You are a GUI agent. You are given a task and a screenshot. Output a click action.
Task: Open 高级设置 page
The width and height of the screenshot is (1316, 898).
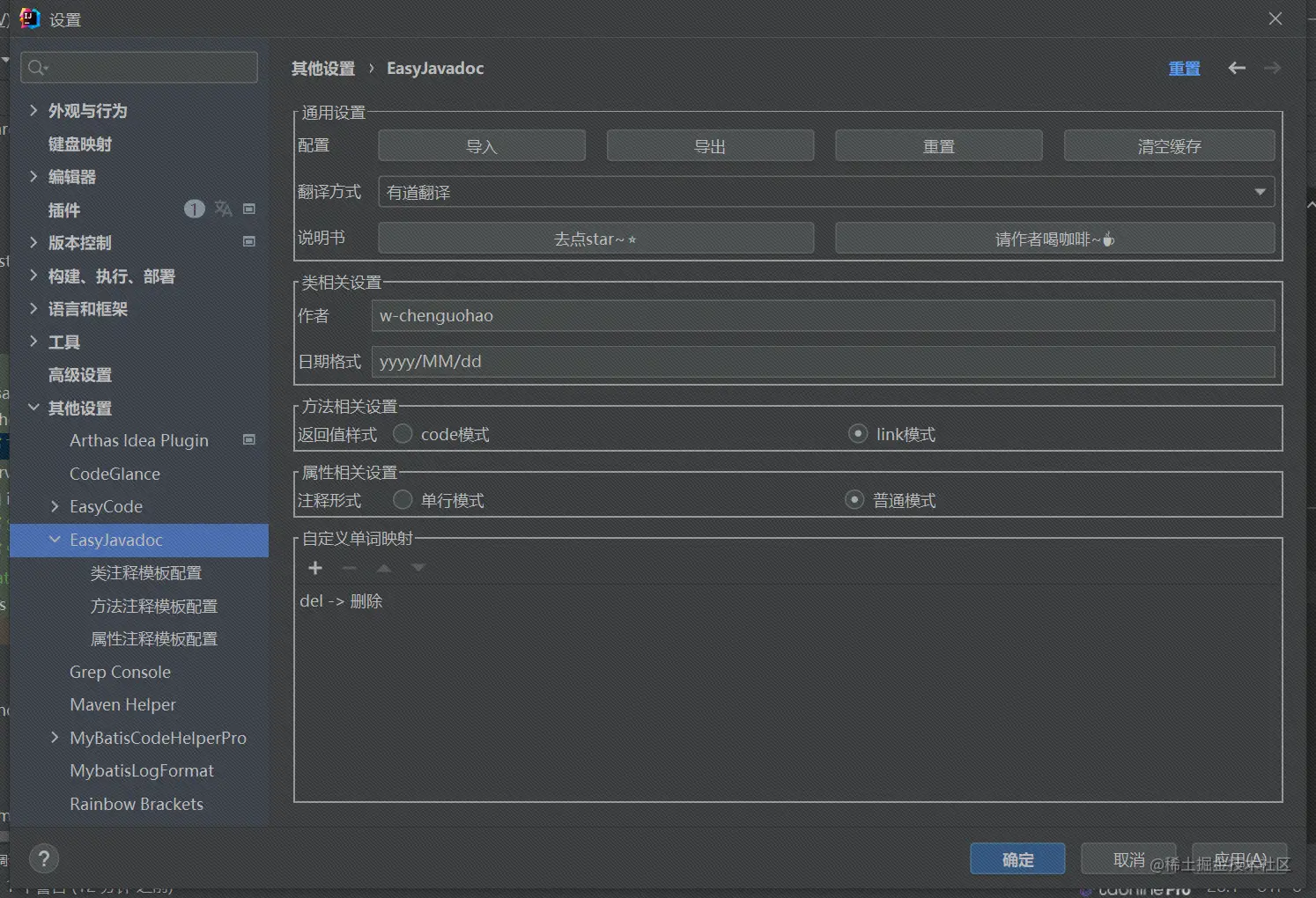[80, 375]
